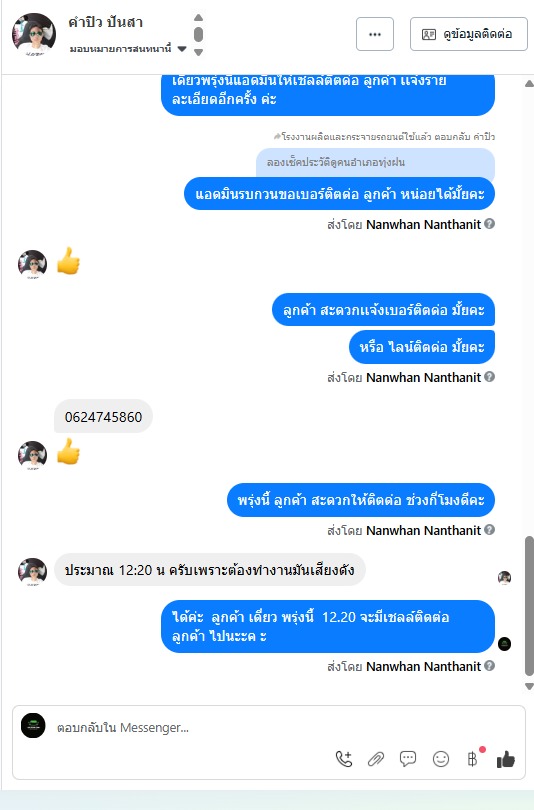Click the down arrow next to contact name

click(x=198, y=52)
